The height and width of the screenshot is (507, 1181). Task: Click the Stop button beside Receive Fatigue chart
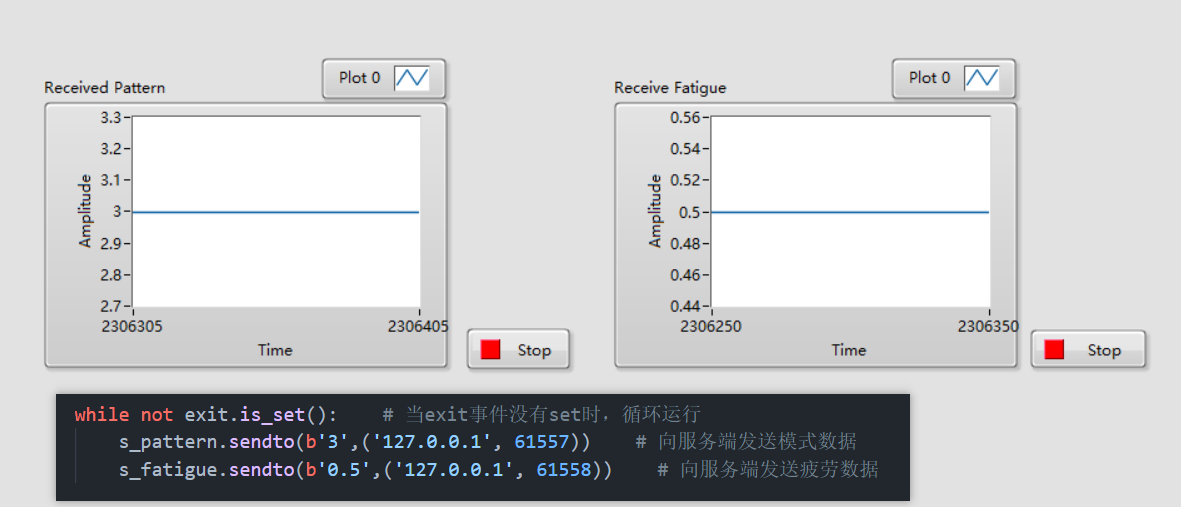click(1088, 350)
